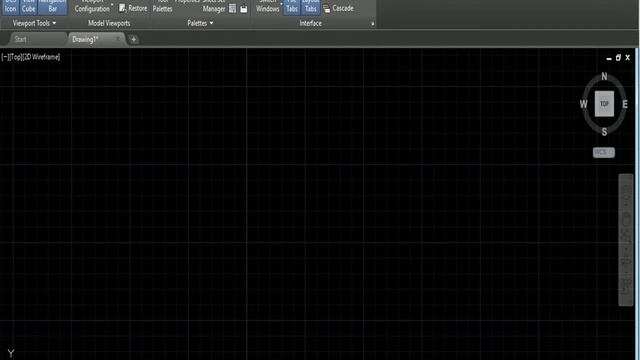Minimize the drawing viewport window

[609, 58]
